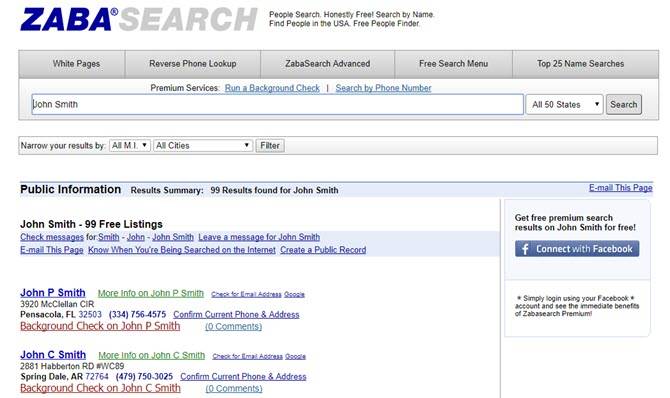
Task: Click Run a Background Check link
Action: click(272, 88)
